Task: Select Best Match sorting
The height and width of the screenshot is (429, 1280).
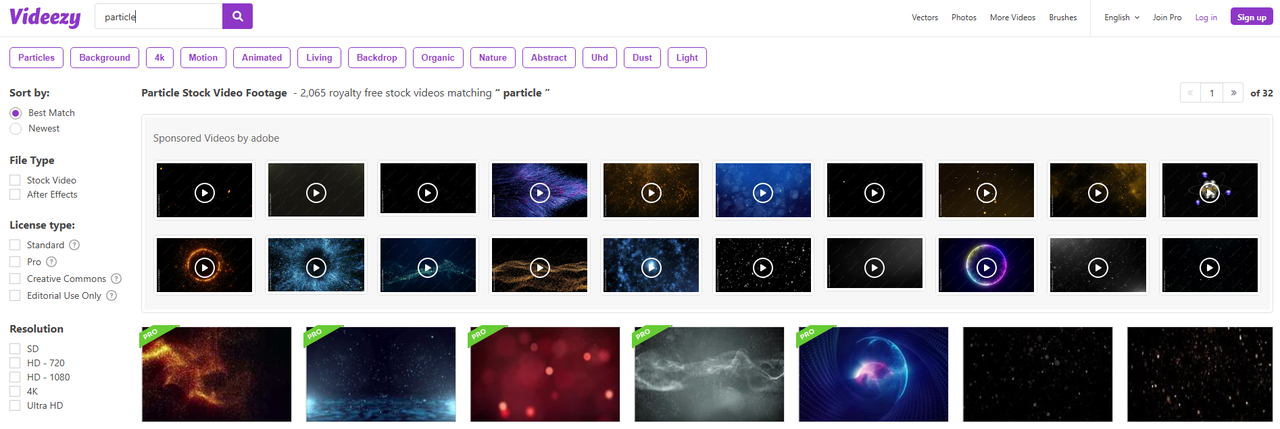Action: click(x=16, y=113)
